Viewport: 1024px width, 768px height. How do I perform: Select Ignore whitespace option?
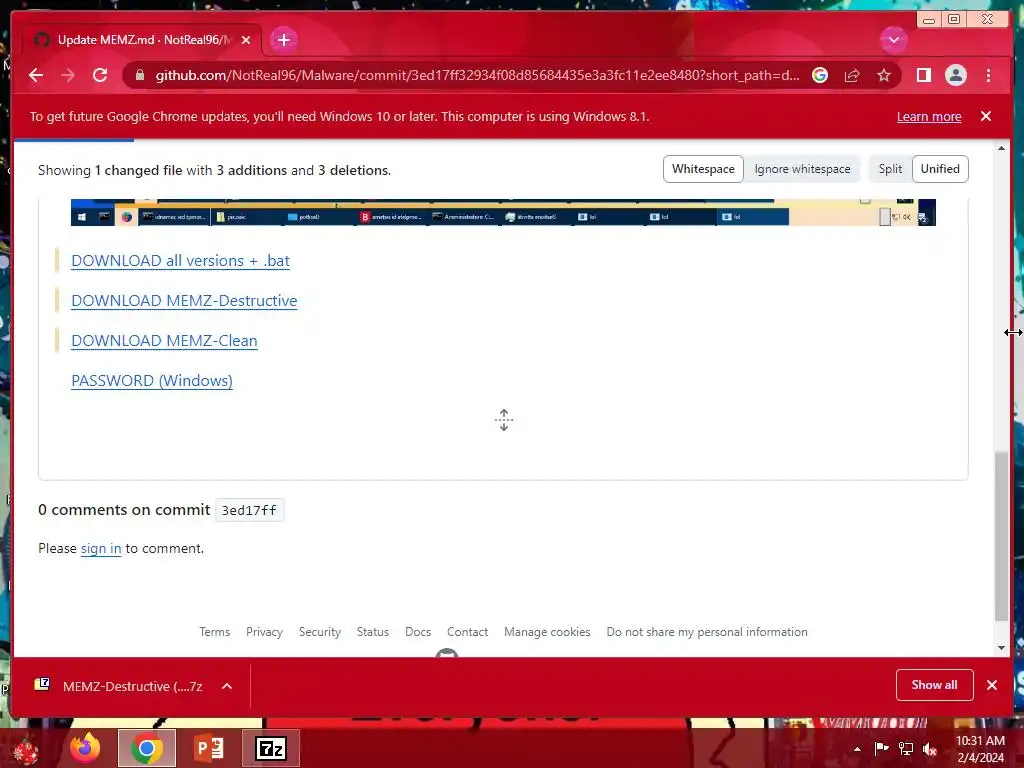(802, 169)
